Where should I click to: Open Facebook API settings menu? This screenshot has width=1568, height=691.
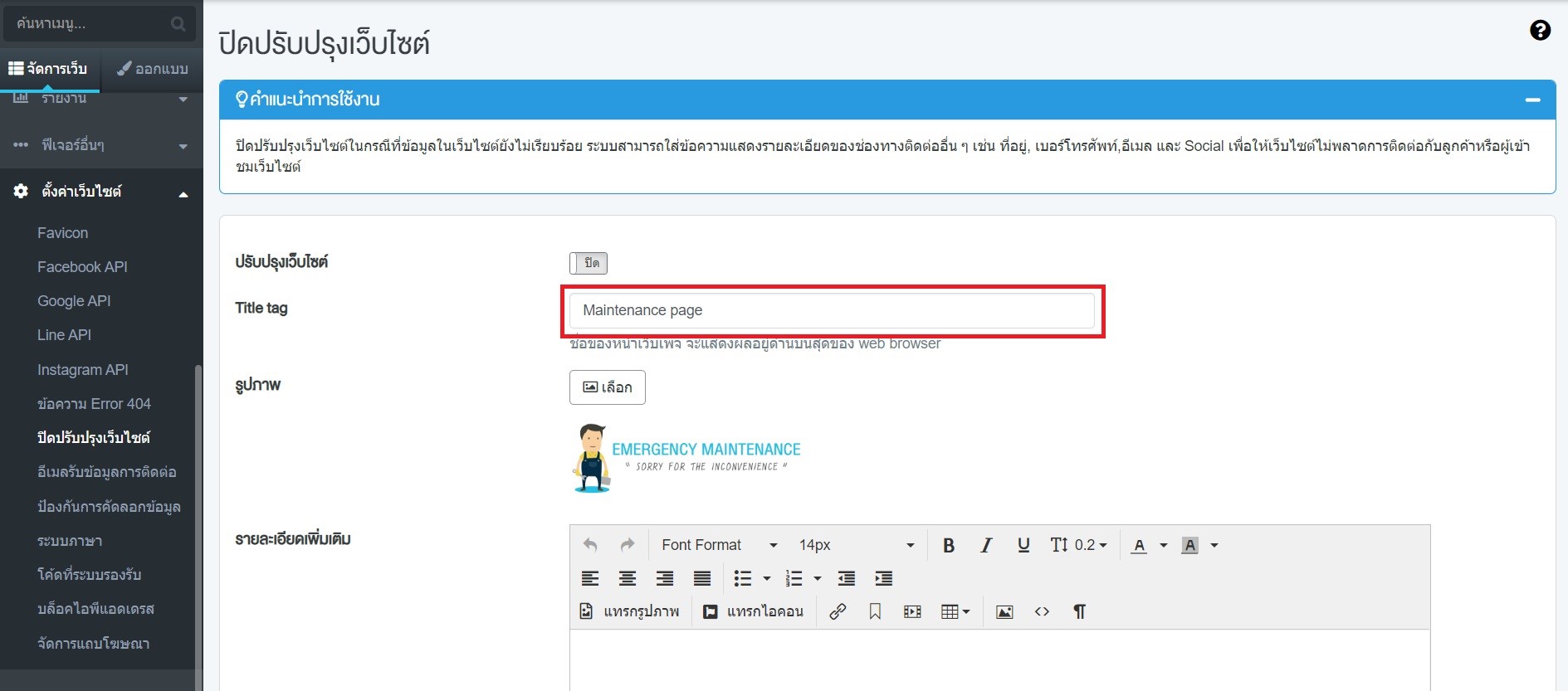click(82, 267)
